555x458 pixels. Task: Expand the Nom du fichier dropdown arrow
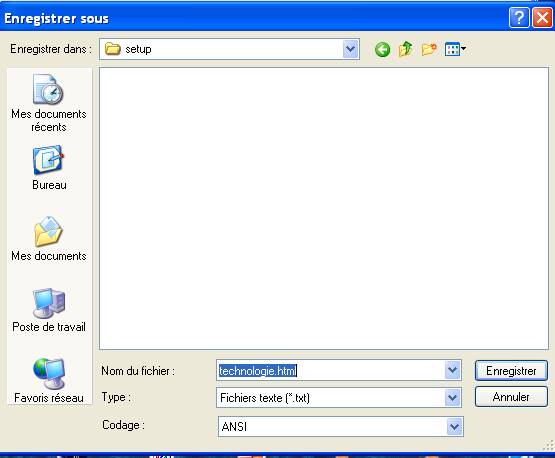click(x=452, y=370)
